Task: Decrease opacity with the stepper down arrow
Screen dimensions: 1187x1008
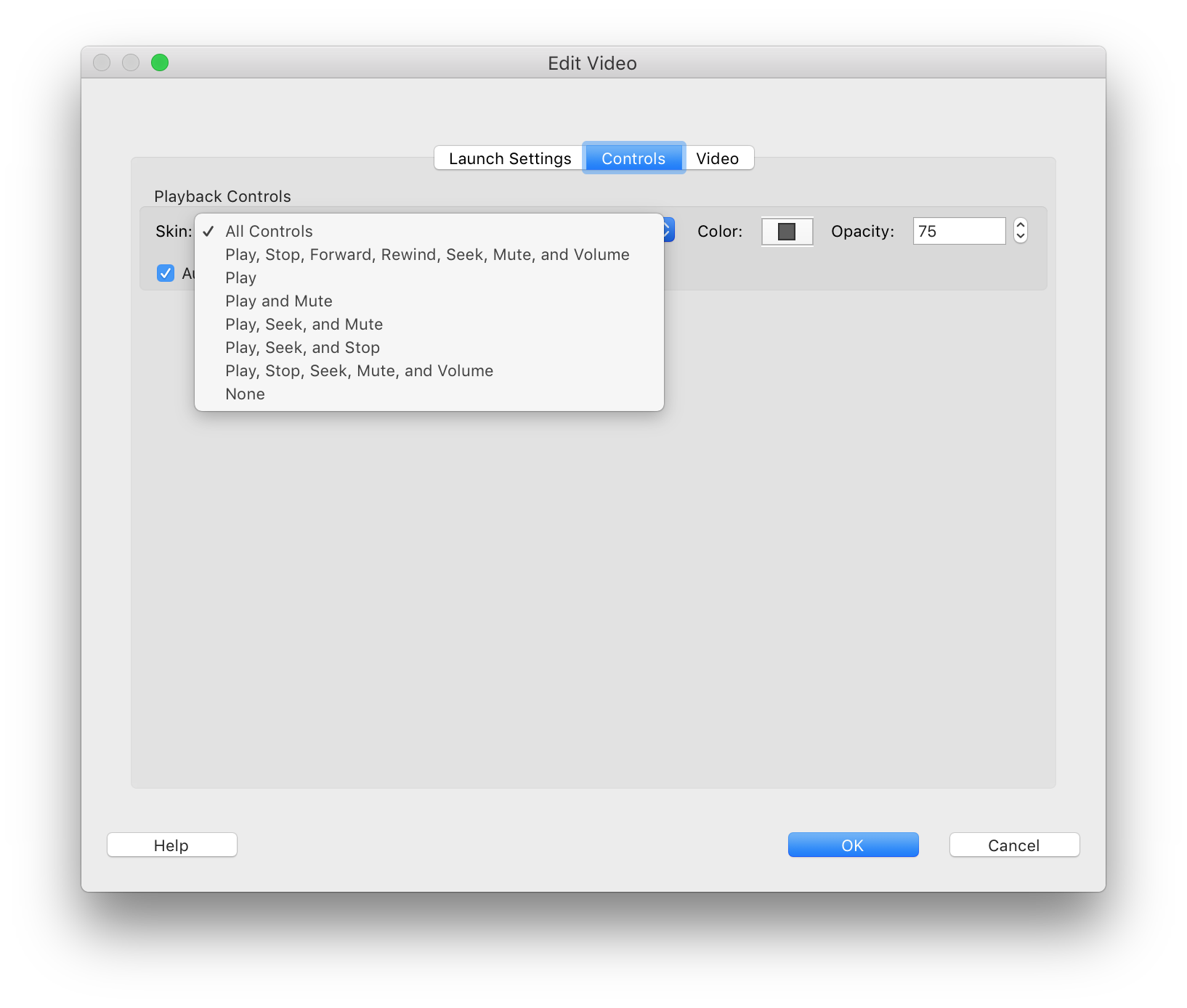Action: coord(1021,237)
